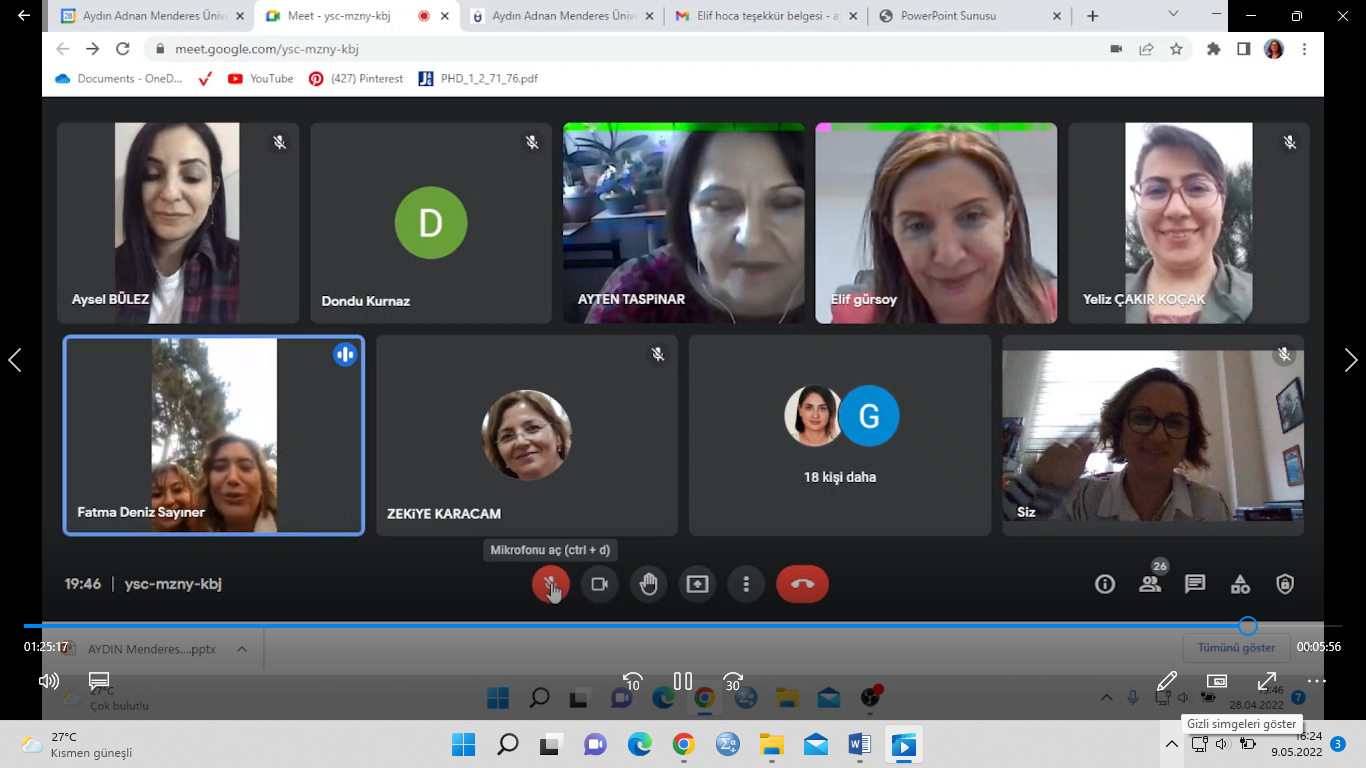This screenshot has height=768, width=1366.
Task: Expand the AYDIN Menderes pptx download chevron
Action: point(242,649)
